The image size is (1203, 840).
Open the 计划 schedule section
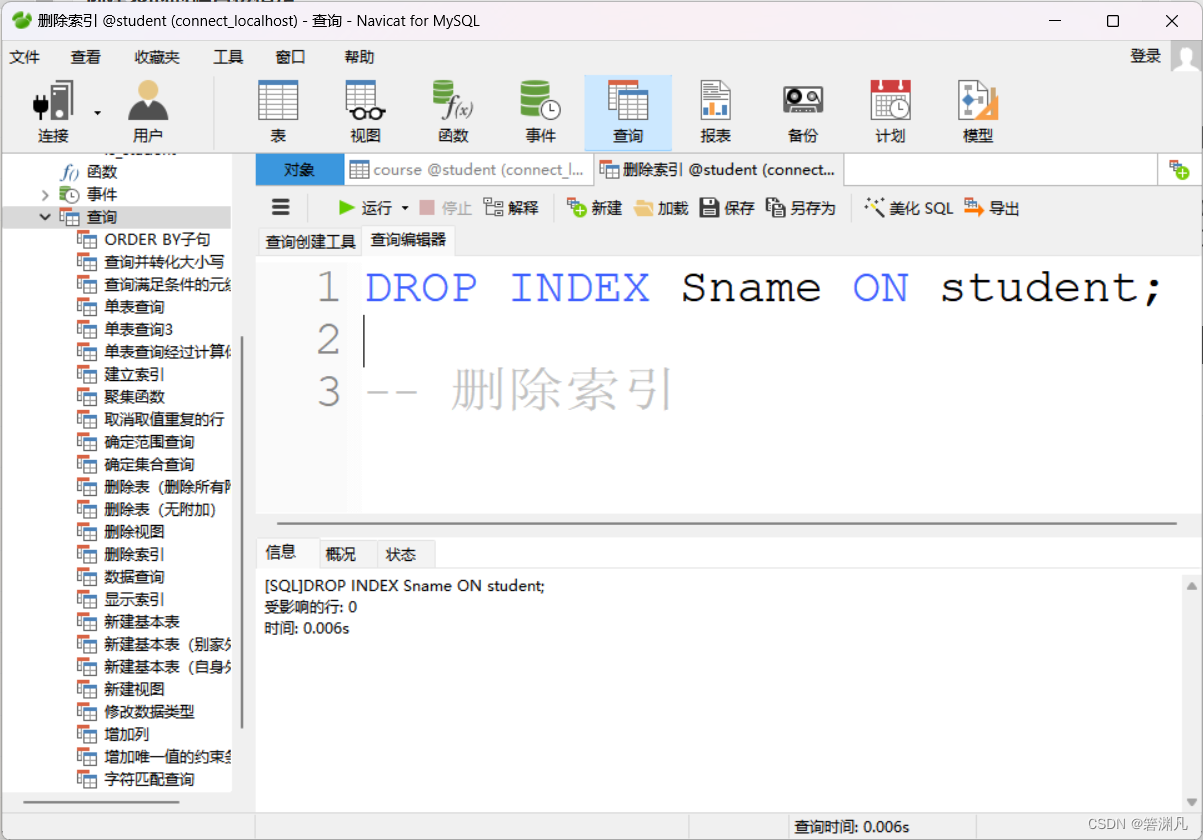(890, 112)
